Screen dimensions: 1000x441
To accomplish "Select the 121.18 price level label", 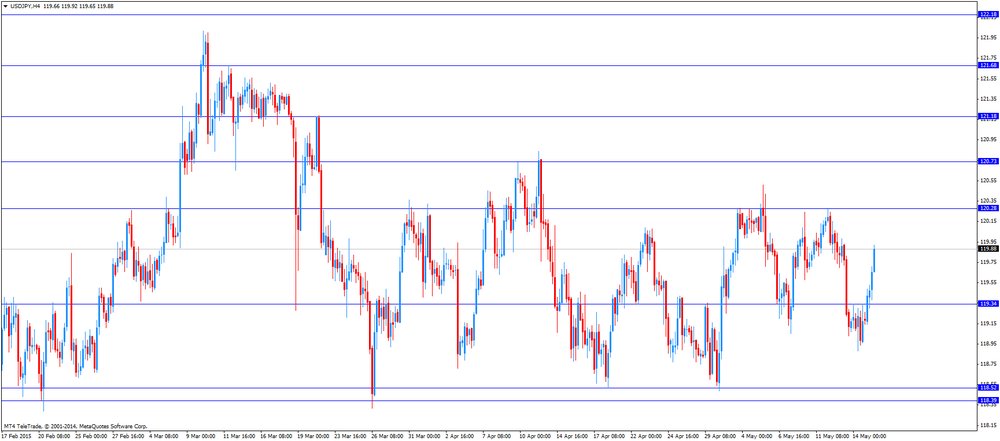I will [988, 116].
